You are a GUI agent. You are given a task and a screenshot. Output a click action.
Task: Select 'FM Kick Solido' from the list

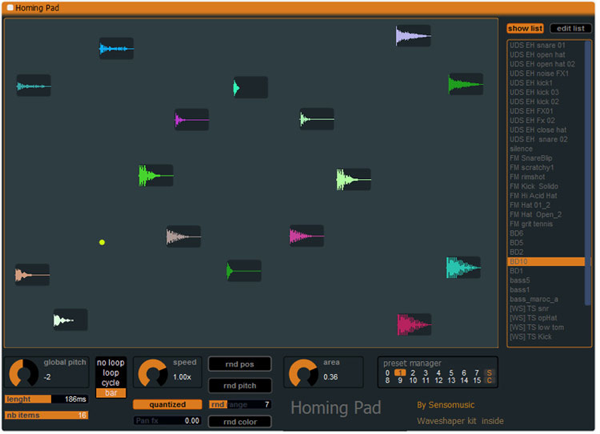(533, 186)
